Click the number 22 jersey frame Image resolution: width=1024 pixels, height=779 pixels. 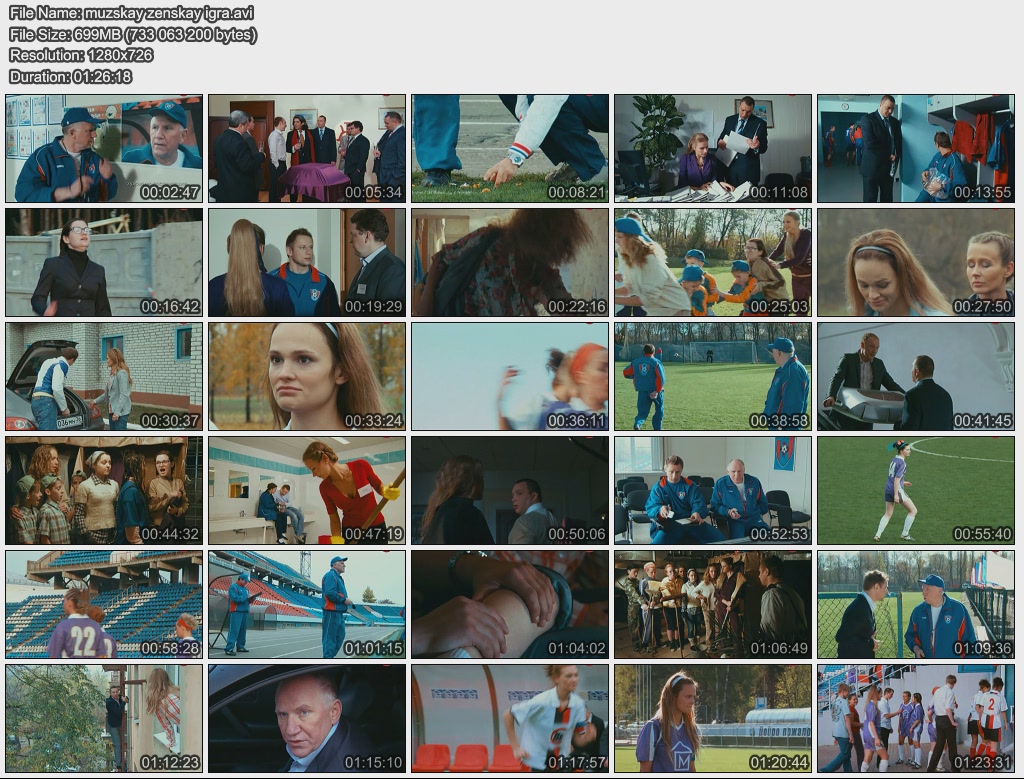point(104,605)
